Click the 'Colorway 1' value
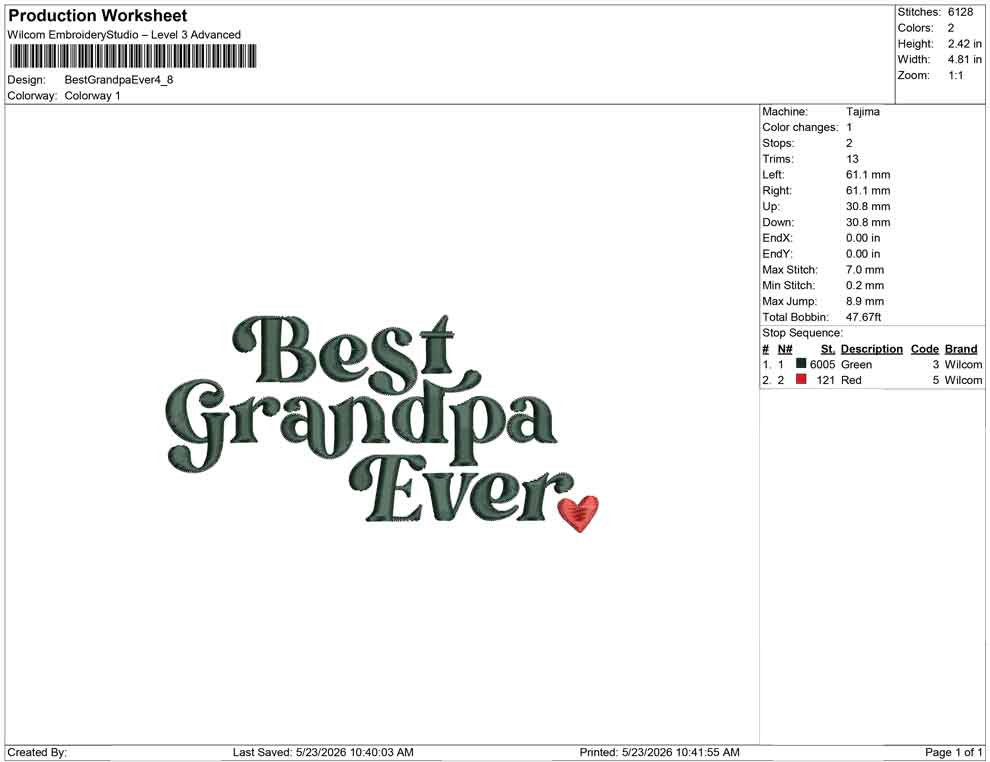 tap(92, 95)
